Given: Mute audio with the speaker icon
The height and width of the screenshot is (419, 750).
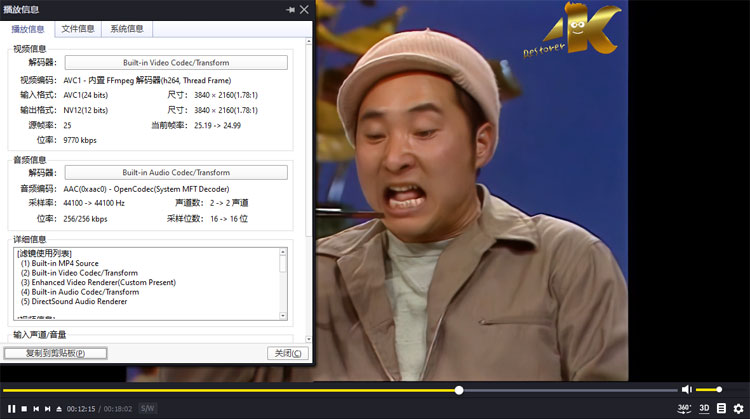Looking at the screenshot, I should 686,389.
